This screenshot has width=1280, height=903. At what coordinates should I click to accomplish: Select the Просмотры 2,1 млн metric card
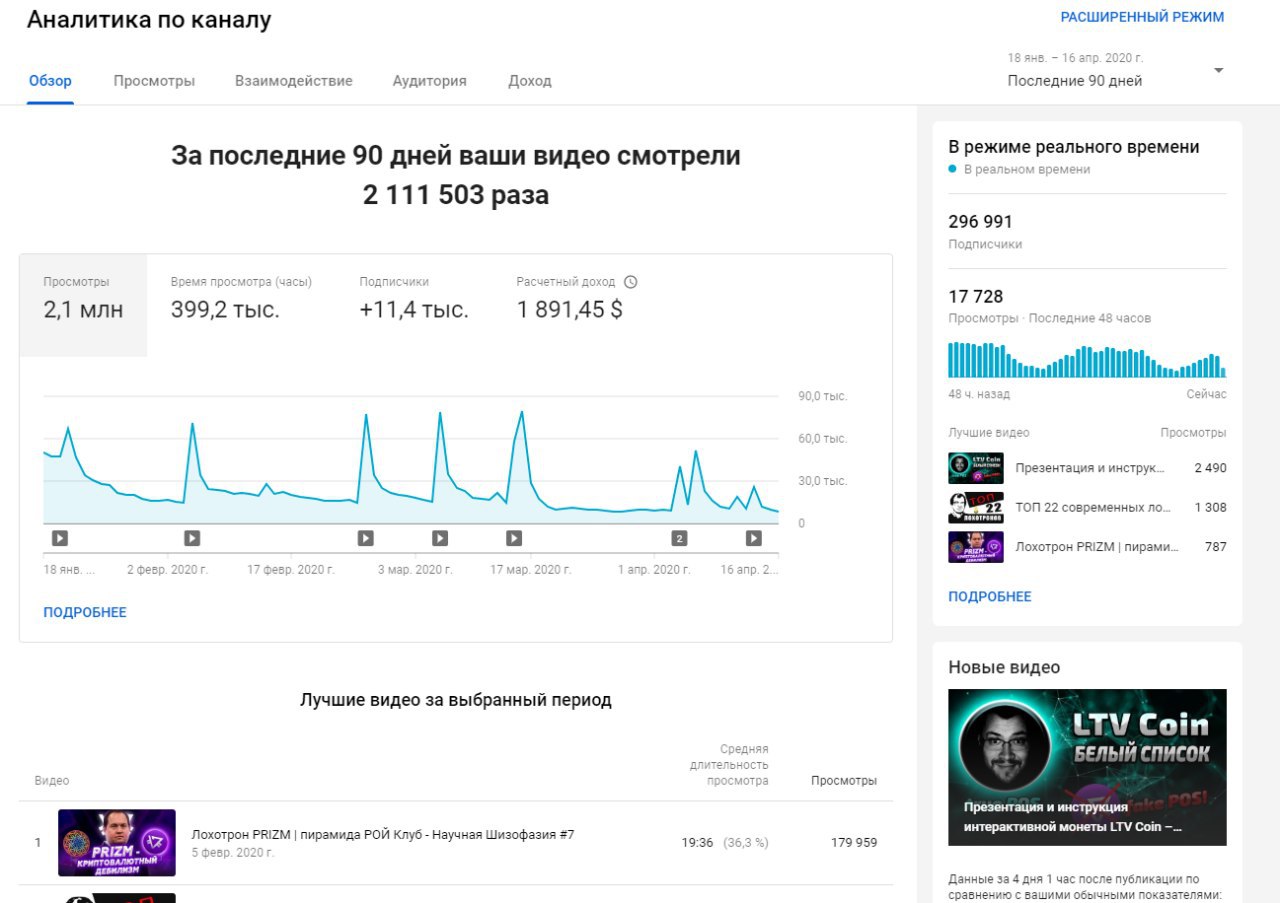[83, 305]
